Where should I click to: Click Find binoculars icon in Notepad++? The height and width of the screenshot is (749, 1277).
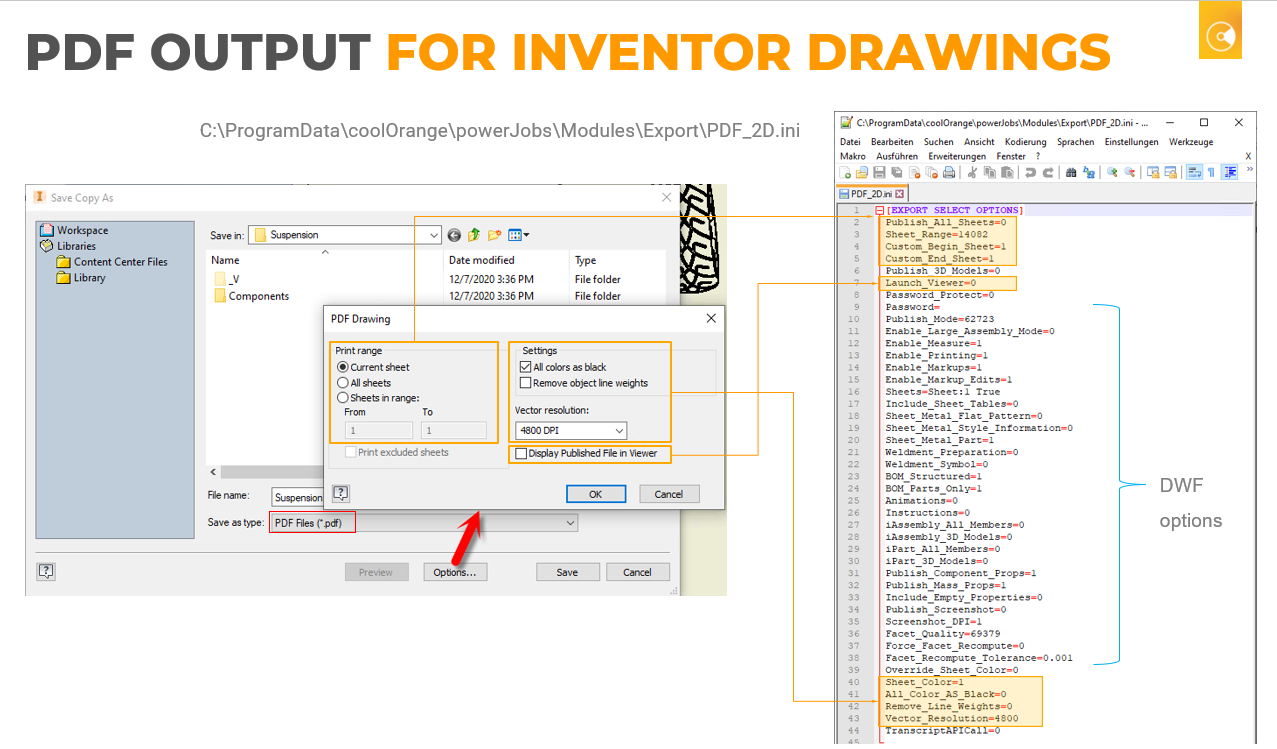click(x=1071, y=172)
